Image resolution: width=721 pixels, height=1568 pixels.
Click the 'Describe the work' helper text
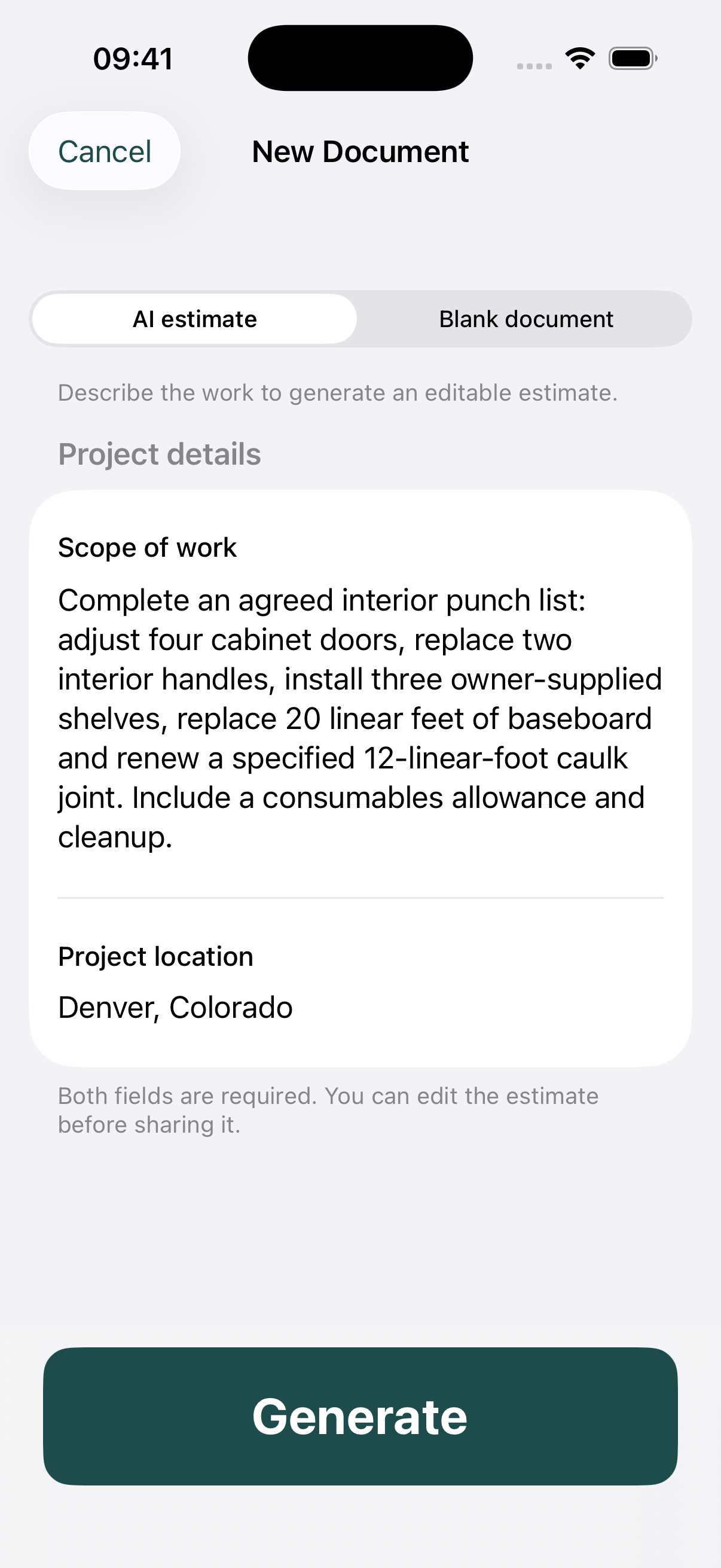point(338,393)
